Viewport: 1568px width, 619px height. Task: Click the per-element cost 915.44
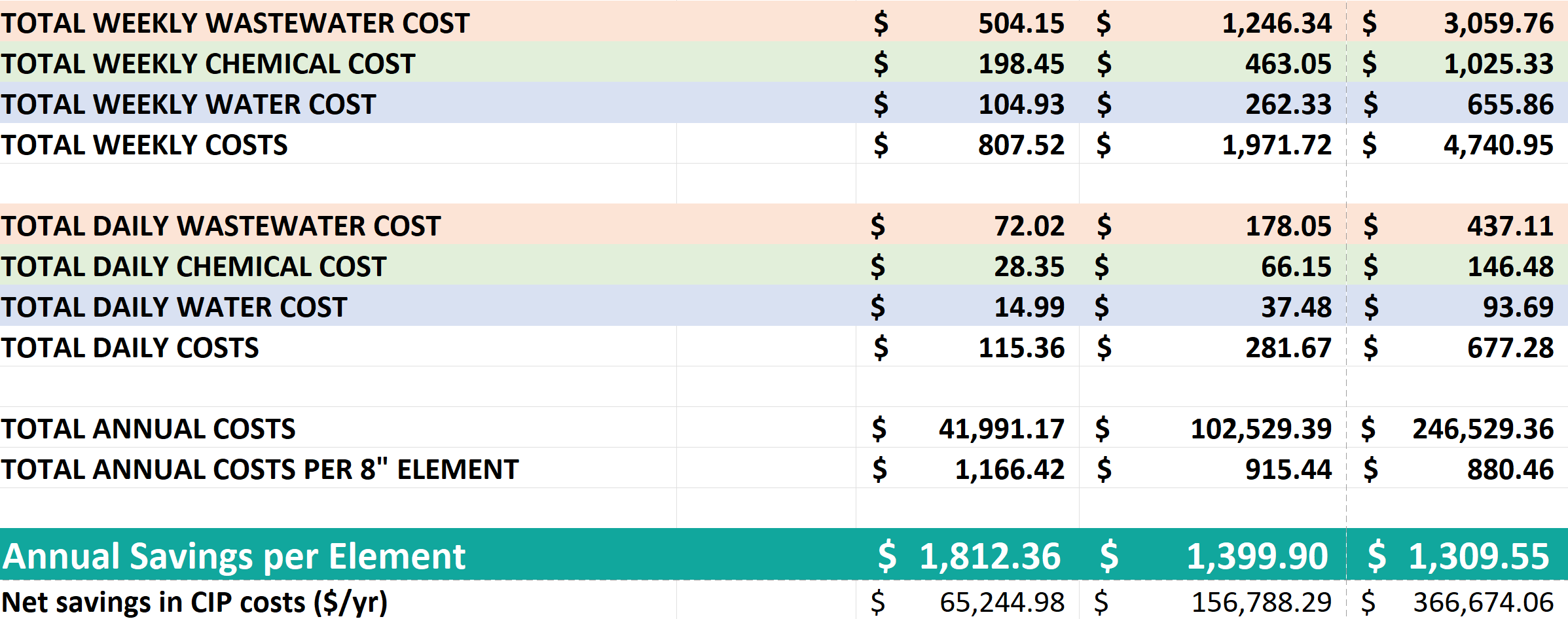1288,469
